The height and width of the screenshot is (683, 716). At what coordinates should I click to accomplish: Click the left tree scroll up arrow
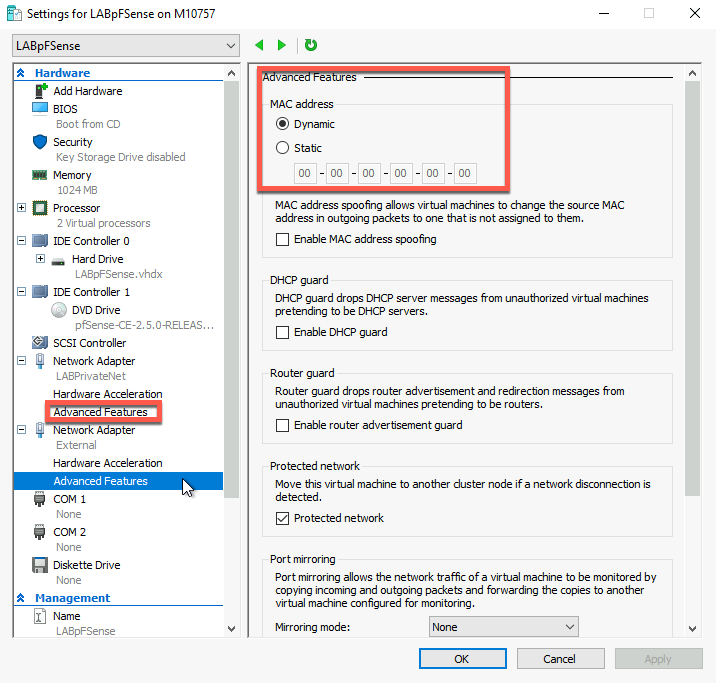point(231,73)
